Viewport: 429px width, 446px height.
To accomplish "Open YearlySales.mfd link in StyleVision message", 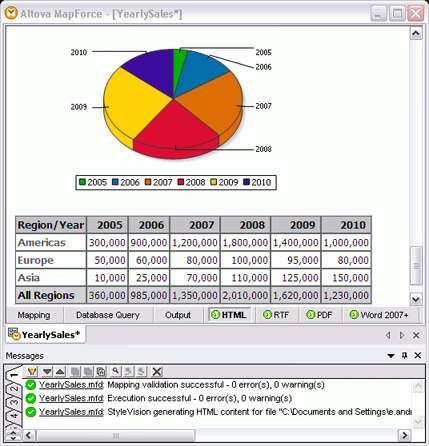I will click(x=71, y=412).
